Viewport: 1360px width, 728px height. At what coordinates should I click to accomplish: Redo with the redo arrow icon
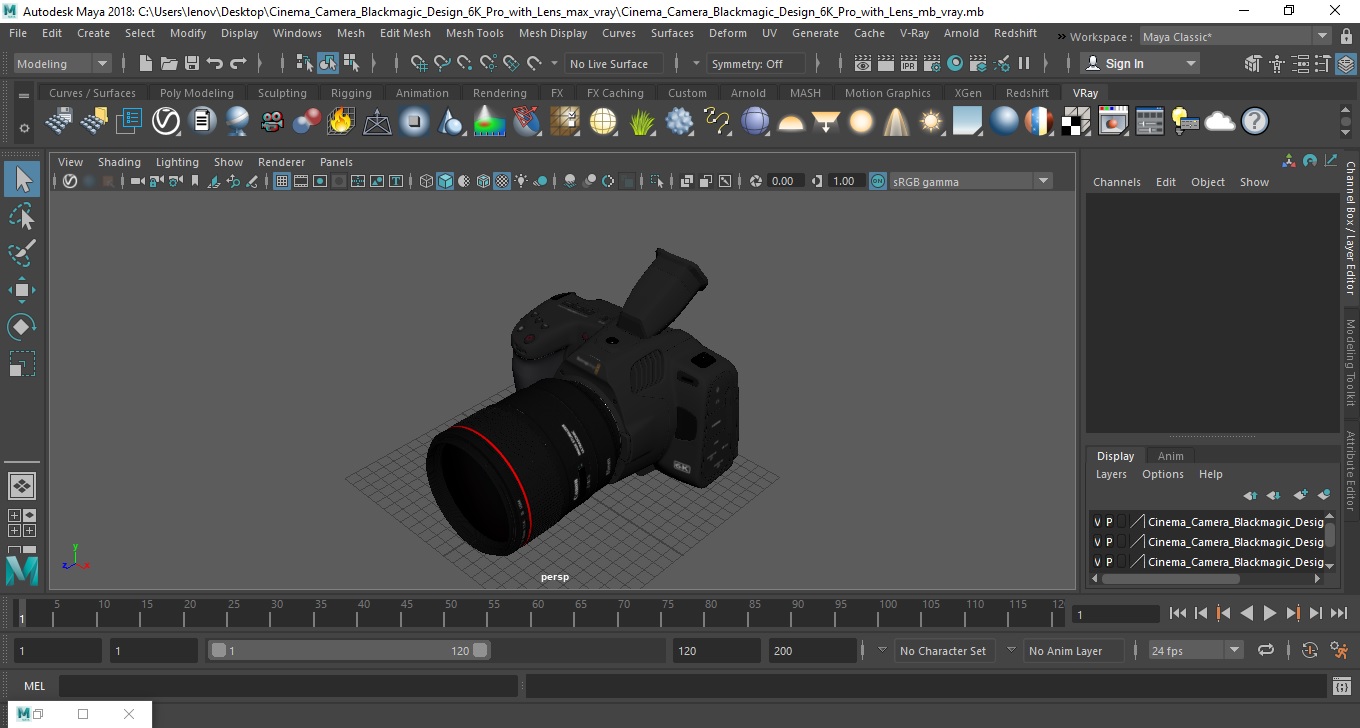click(238, 63)
